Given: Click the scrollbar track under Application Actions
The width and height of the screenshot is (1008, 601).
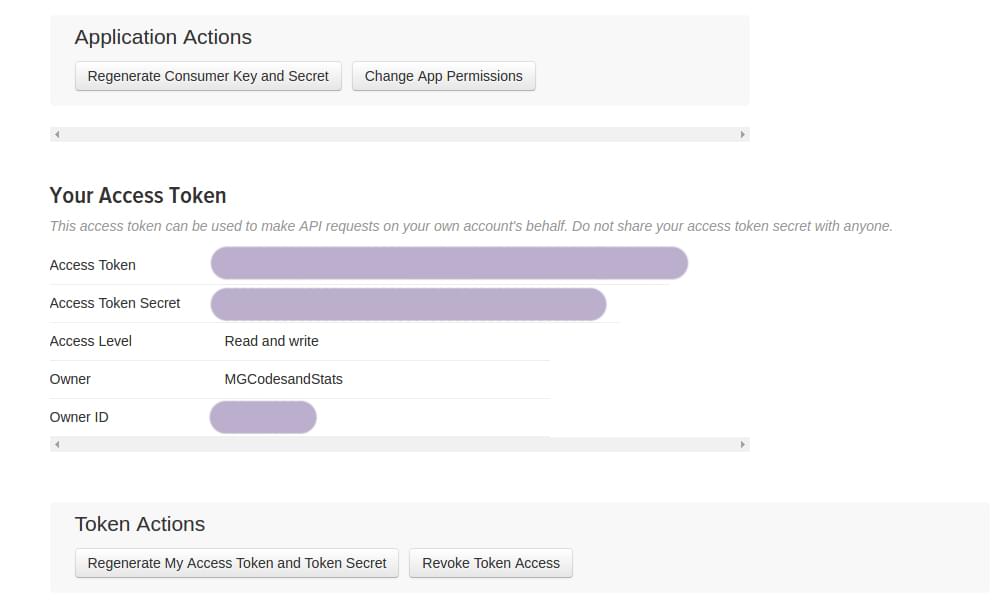Looking at the screenshot, I should (400, 134).
